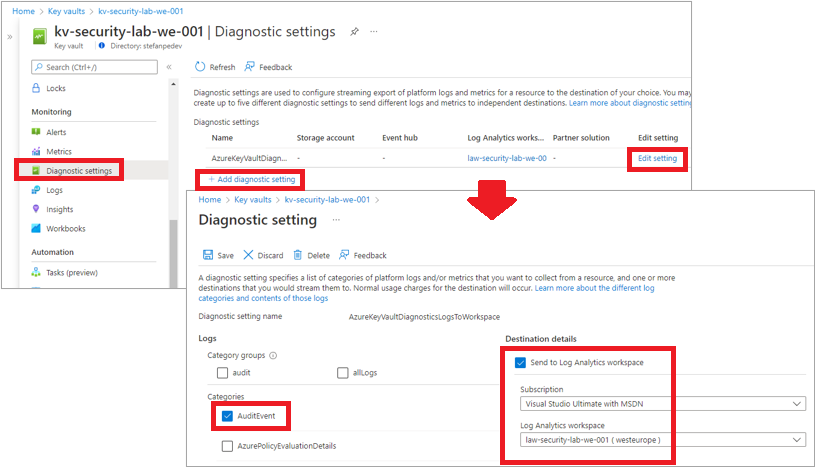Click the Category groups info icon
815x467 pixels.
(273, 356)
